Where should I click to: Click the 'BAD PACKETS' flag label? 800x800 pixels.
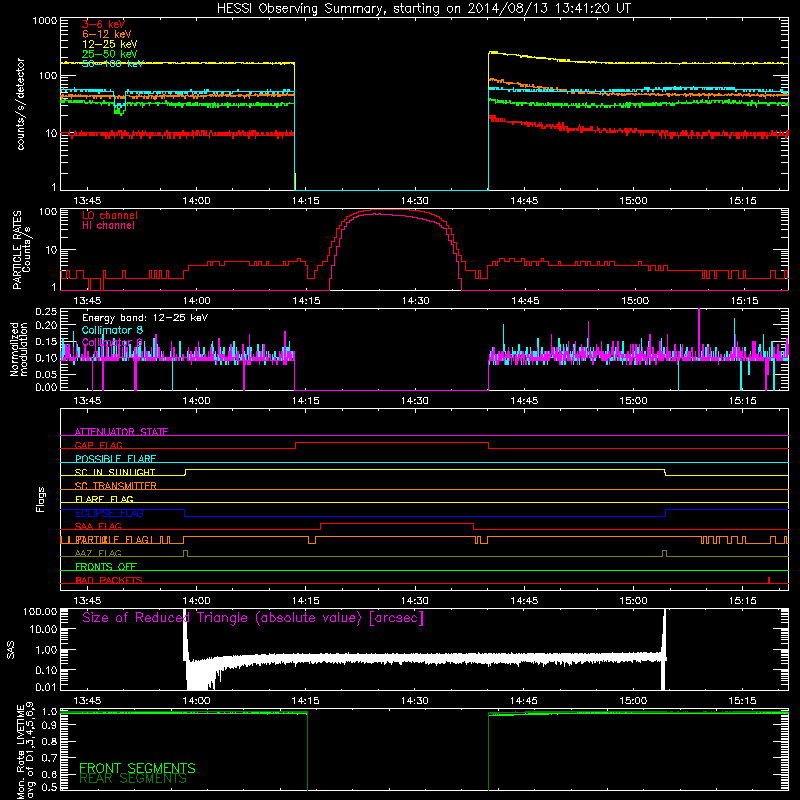[109, 580]
